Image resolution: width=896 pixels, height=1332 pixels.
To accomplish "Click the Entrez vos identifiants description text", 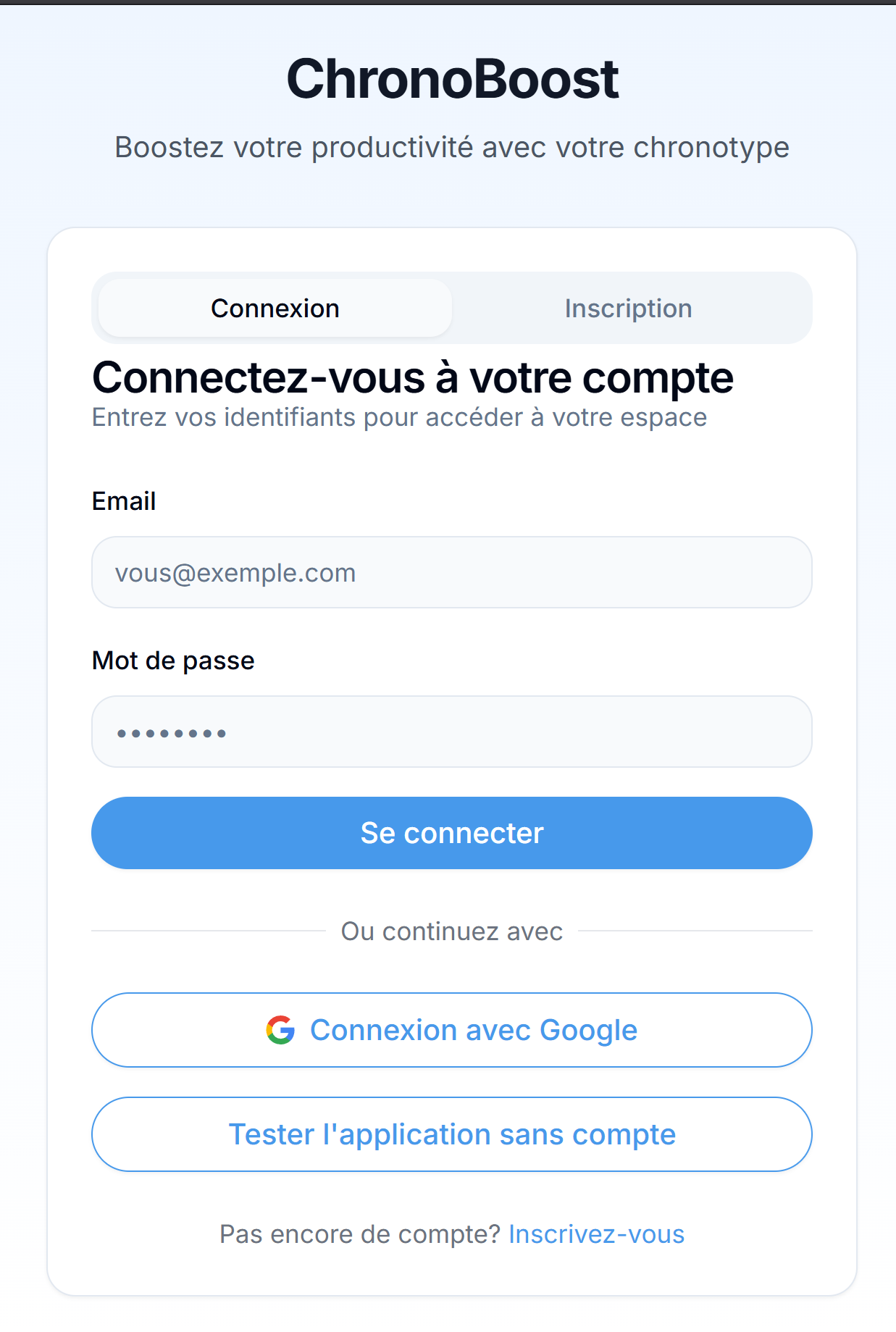I will [400, 418].
